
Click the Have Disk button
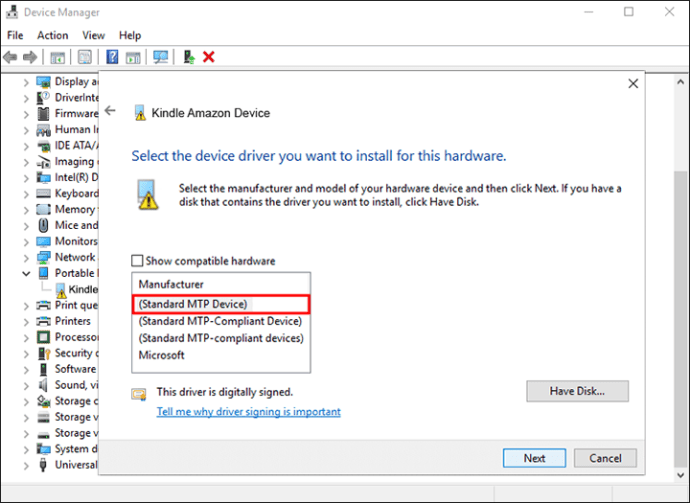point(578,391)
